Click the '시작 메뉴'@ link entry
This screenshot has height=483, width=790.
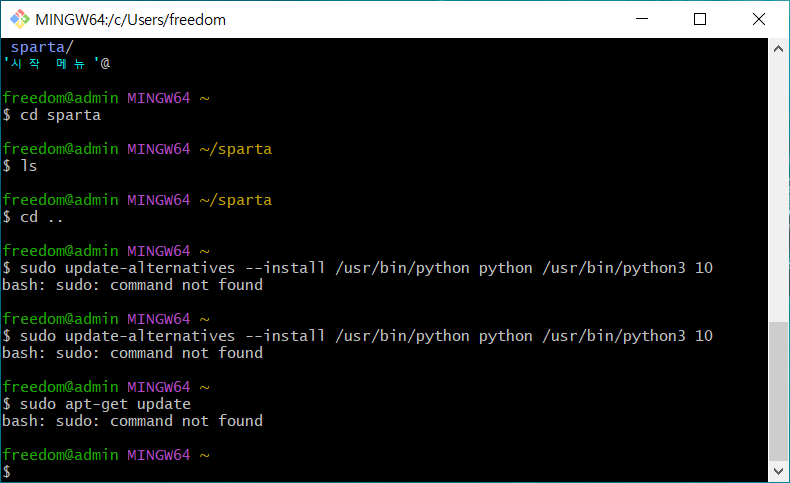tap(56, 63)
